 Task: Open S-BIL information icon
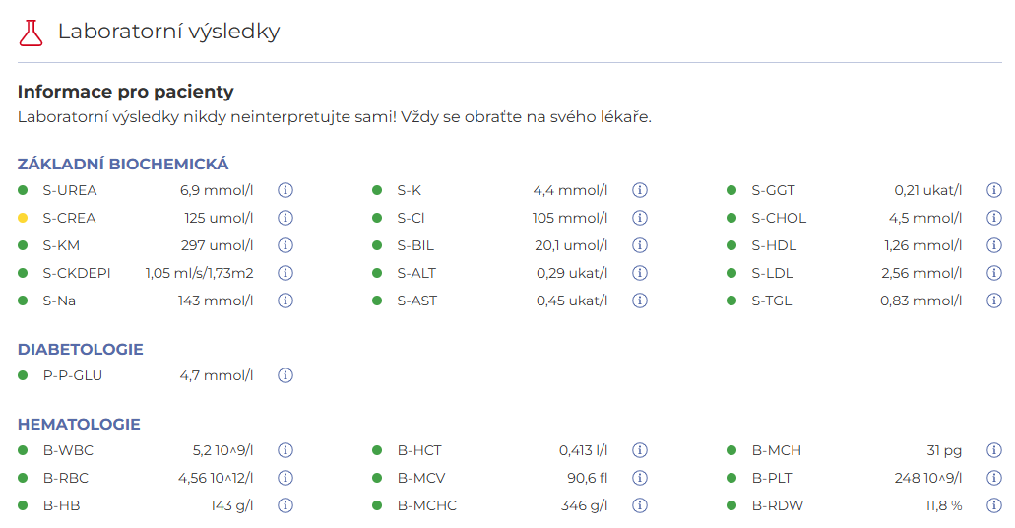point(640,245)
